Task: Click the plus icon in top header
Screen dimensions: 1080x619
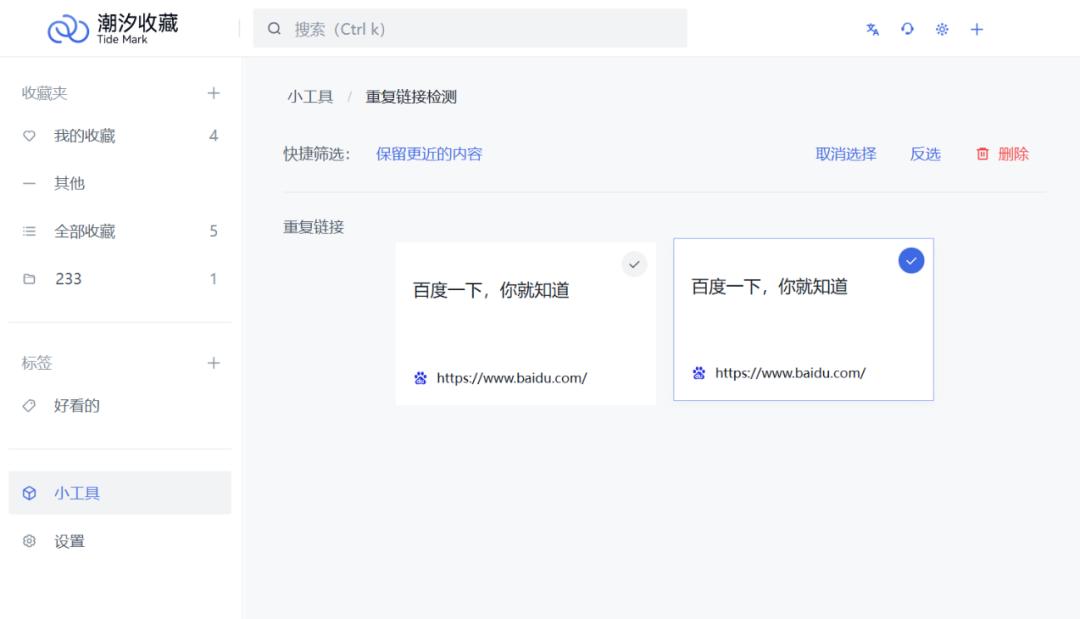Action: point(977,29)
